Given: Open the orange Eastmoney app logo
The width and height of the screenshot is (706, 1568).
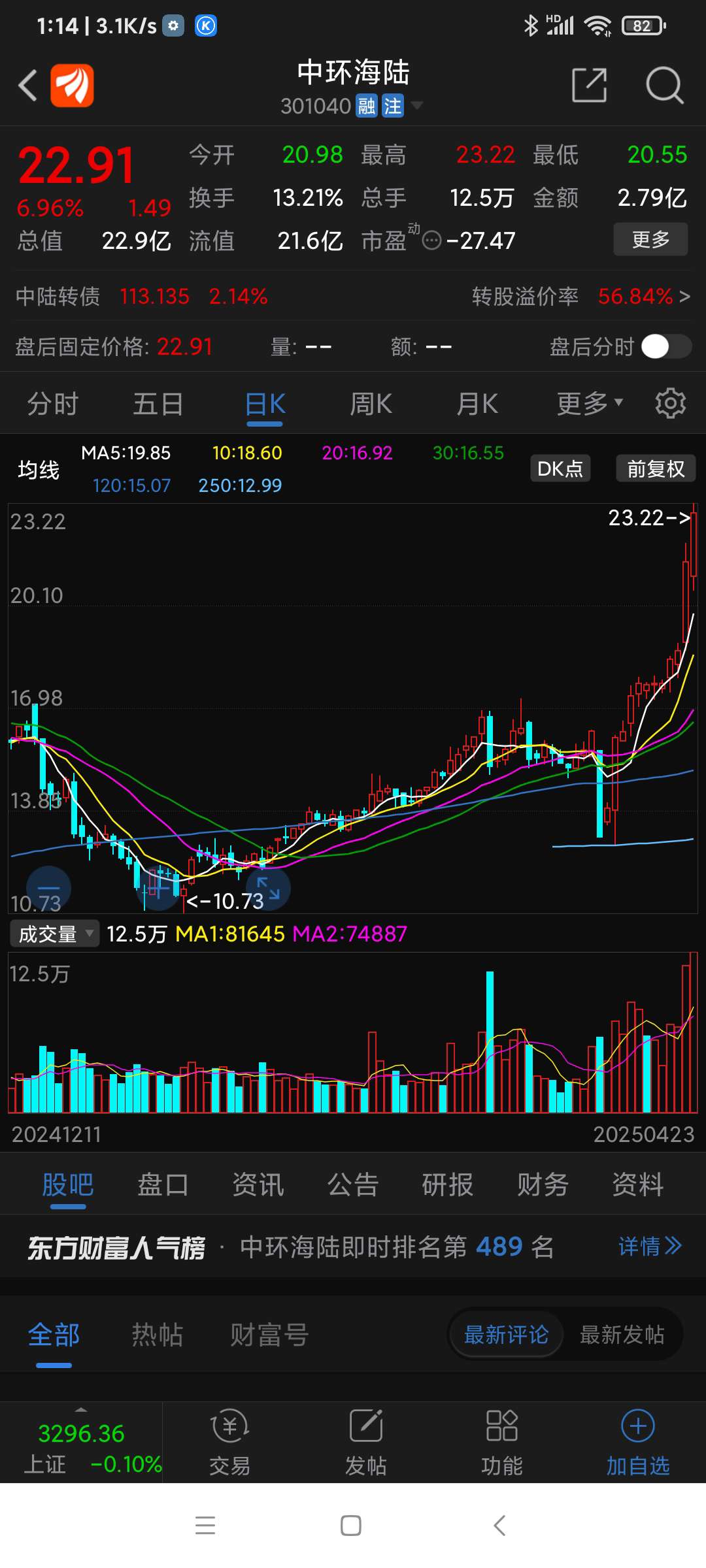Looking at the screenshot, I should (72, 85).
